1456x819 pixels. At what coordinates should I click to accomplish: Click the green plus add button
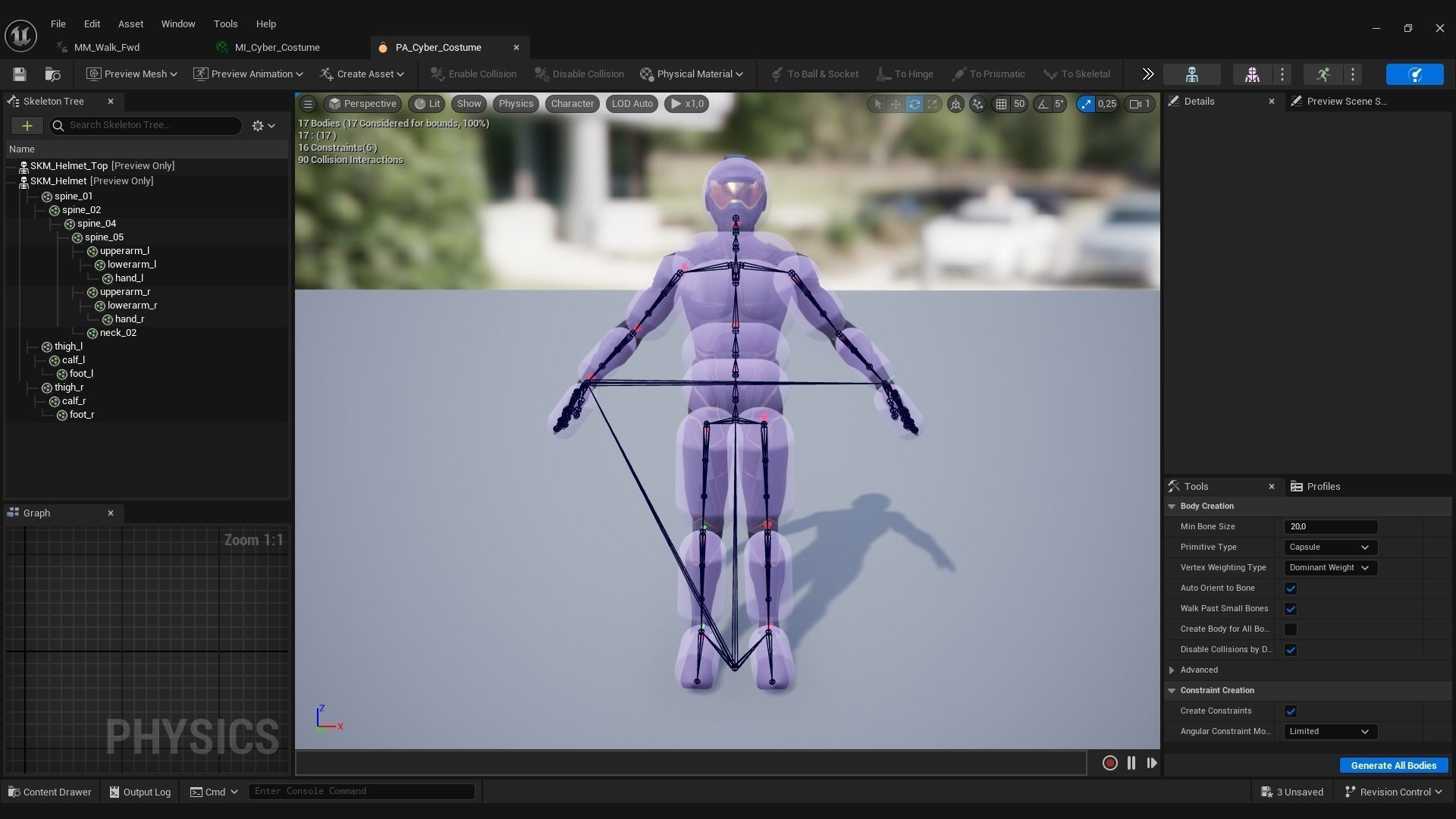pos(27,126)
